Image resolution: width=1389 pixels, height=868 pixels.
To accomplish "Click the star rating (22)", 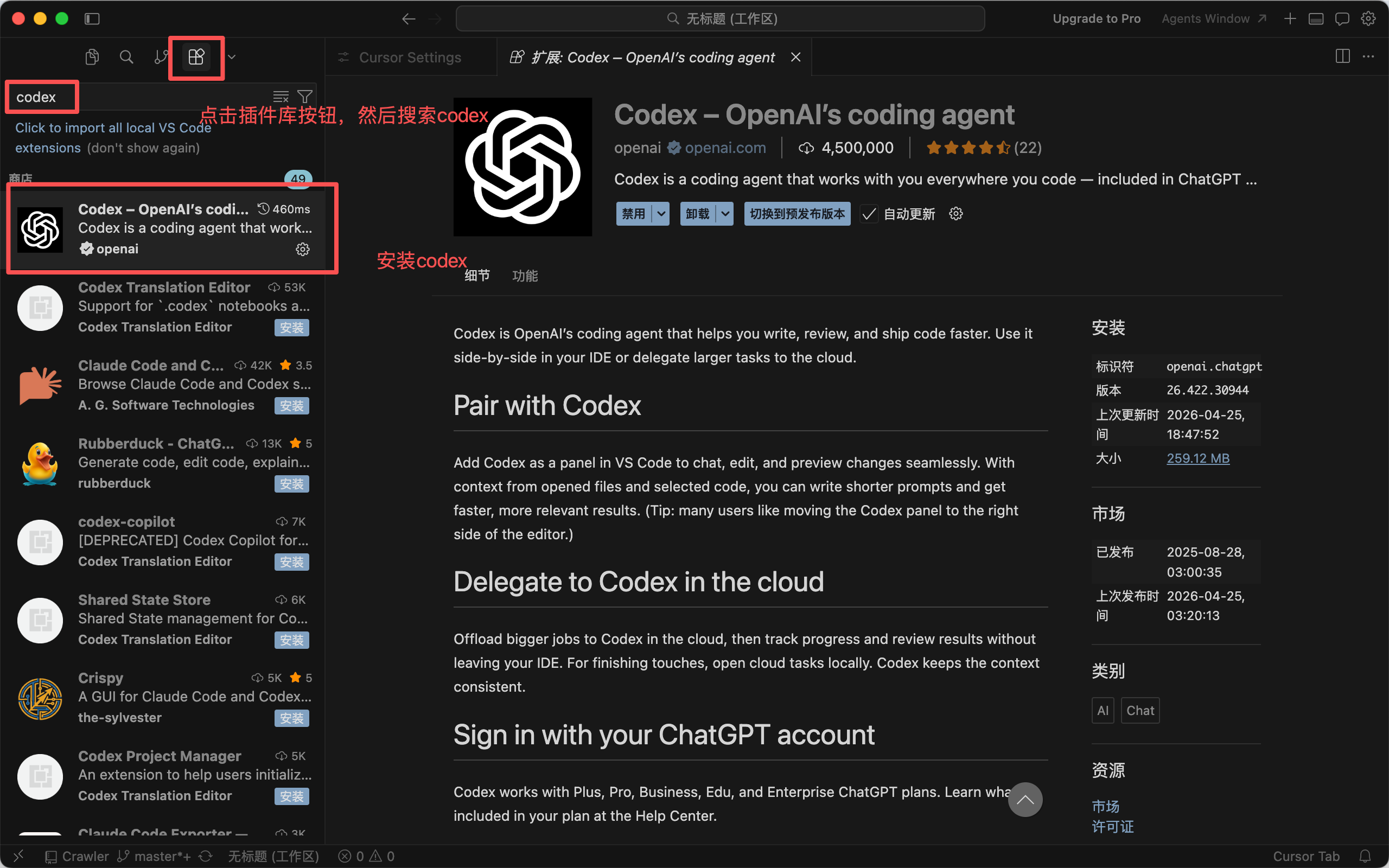I will click(x=984, y=148).
